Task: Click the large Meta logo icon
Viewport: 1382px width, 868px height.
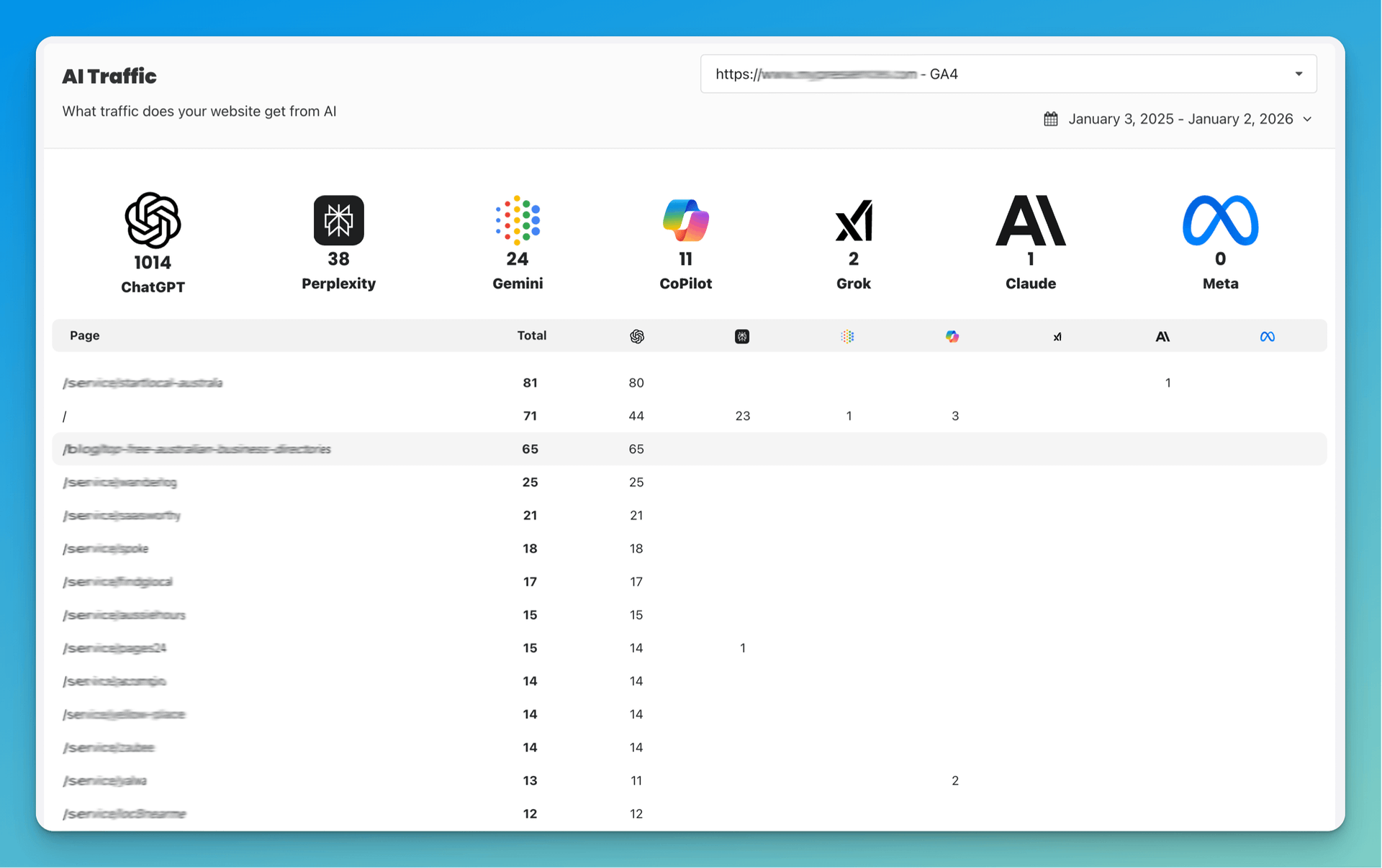Action: pos(1220,220)
